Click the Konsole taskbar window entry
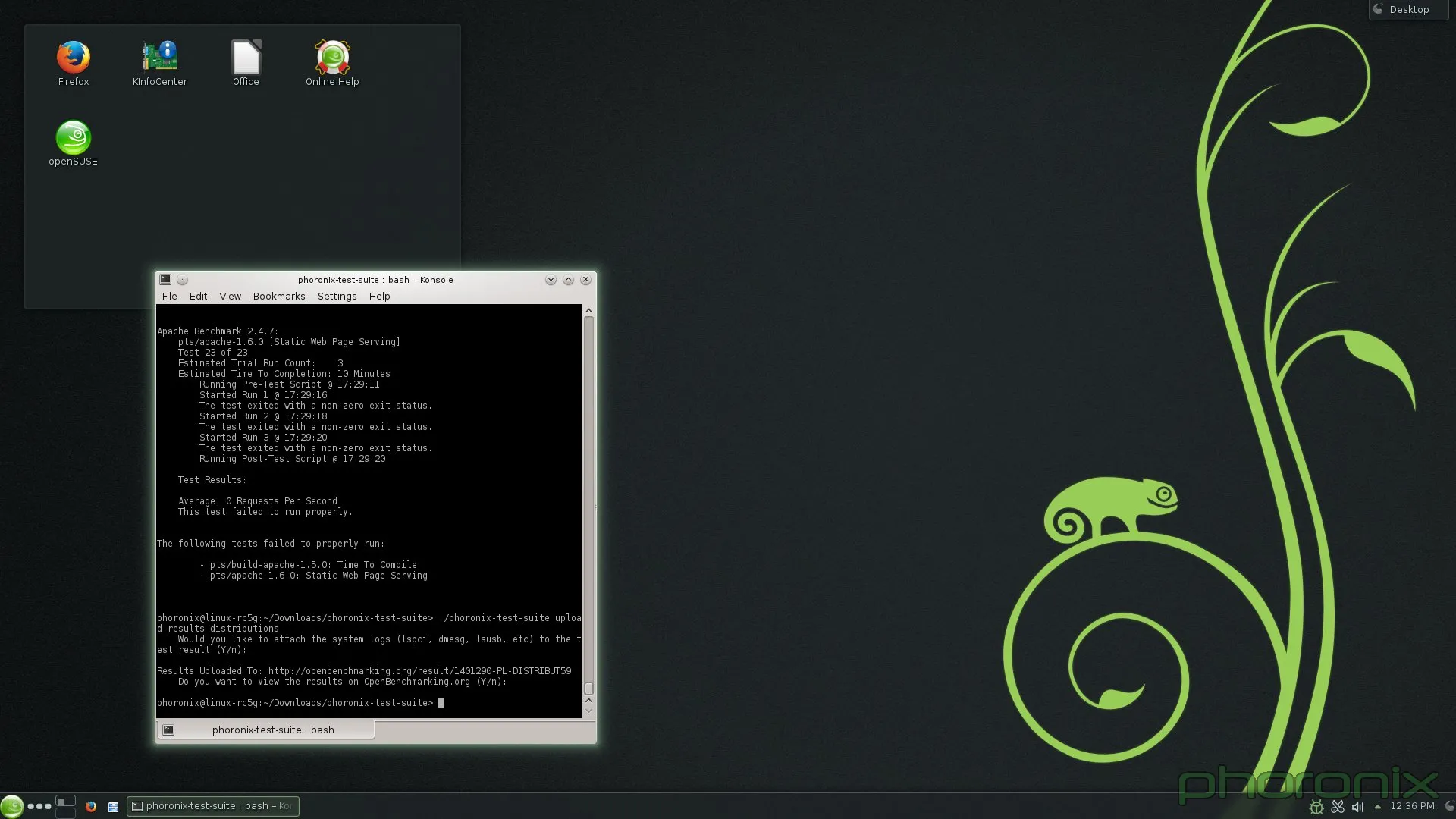1456x819 pixels. pyautogui.click(x=213, y=806)
